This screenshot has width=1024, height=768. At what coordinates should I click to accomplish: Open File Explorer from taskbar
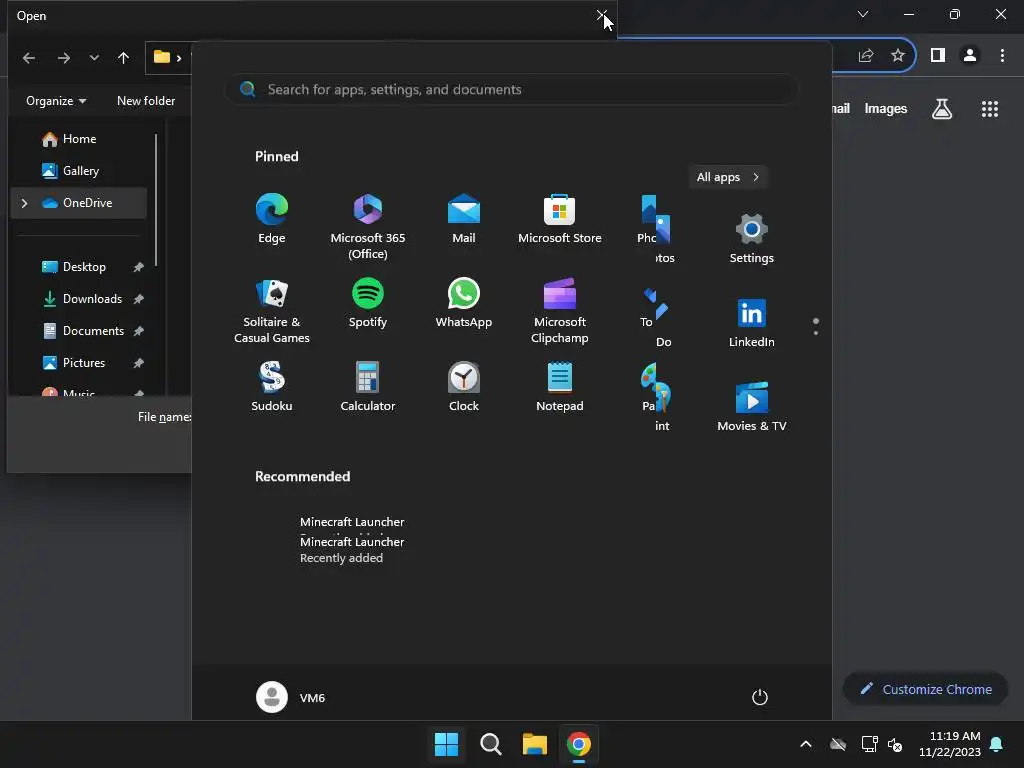[x=535, y=744]
